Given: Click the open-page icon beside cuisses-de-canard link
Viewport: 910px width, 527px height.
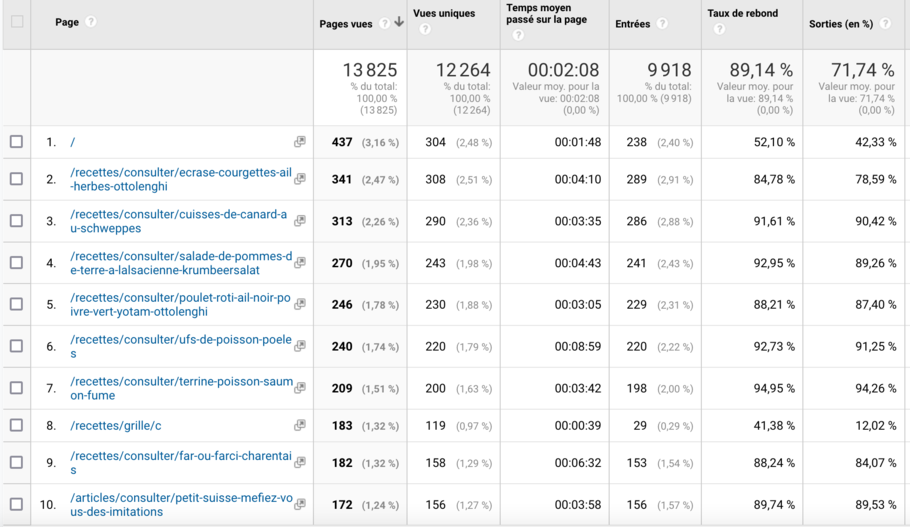Looking at the screenshot, I should point(299,221).
